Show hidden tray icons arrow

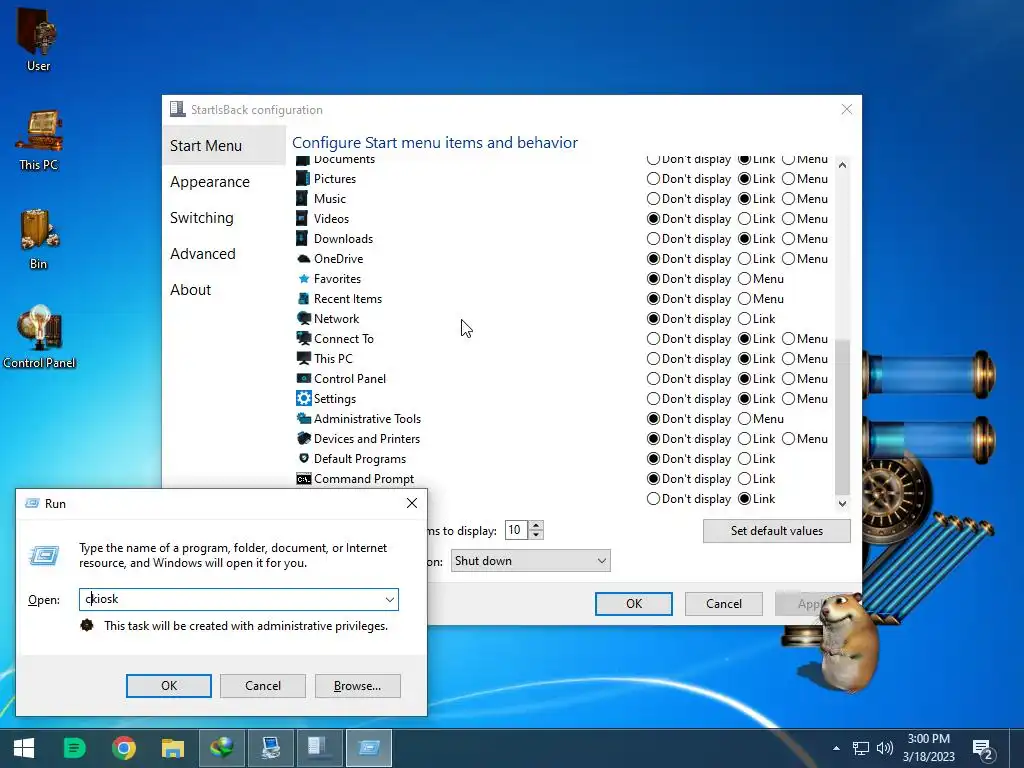[836, 748]
